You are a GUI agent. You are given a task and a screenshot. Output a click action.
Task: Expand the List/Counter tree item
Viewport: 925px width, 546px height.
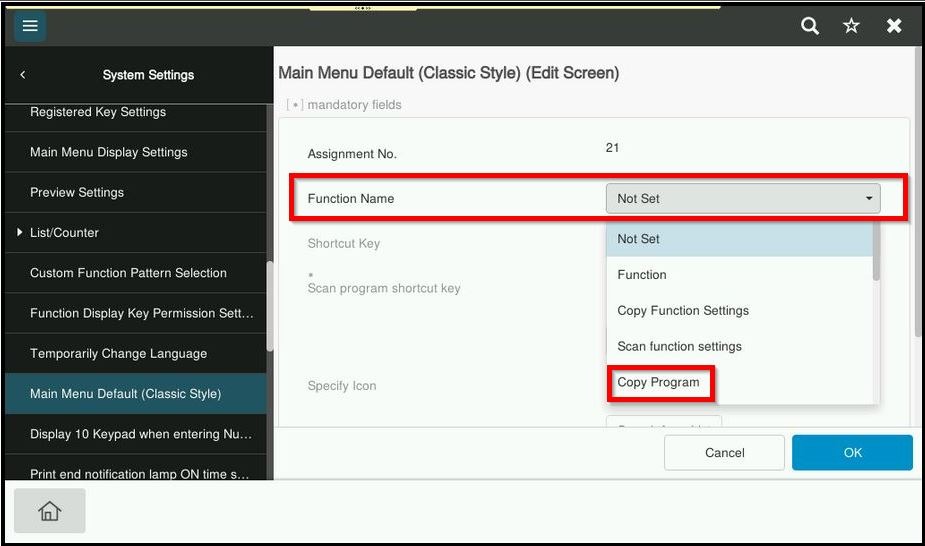point(20,233)
